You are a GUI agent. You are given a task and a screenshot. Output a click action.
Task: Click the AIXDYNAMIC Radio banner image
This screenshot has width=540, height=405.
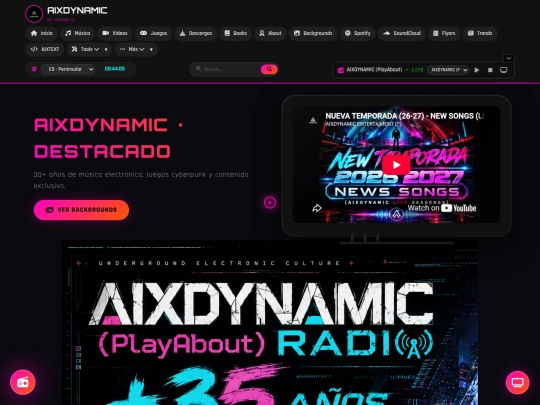(x=270, y=322)
